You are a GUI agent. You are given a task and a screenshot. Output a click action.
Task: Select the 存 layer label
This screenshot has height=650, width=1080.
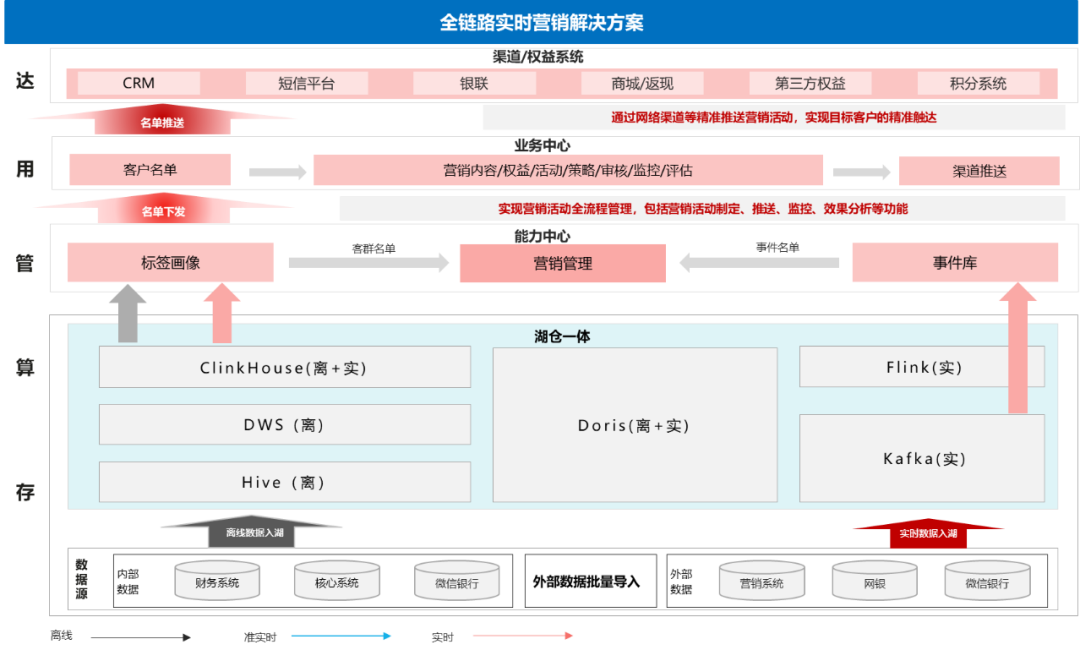pyautogui.click(x=25, y=492)
